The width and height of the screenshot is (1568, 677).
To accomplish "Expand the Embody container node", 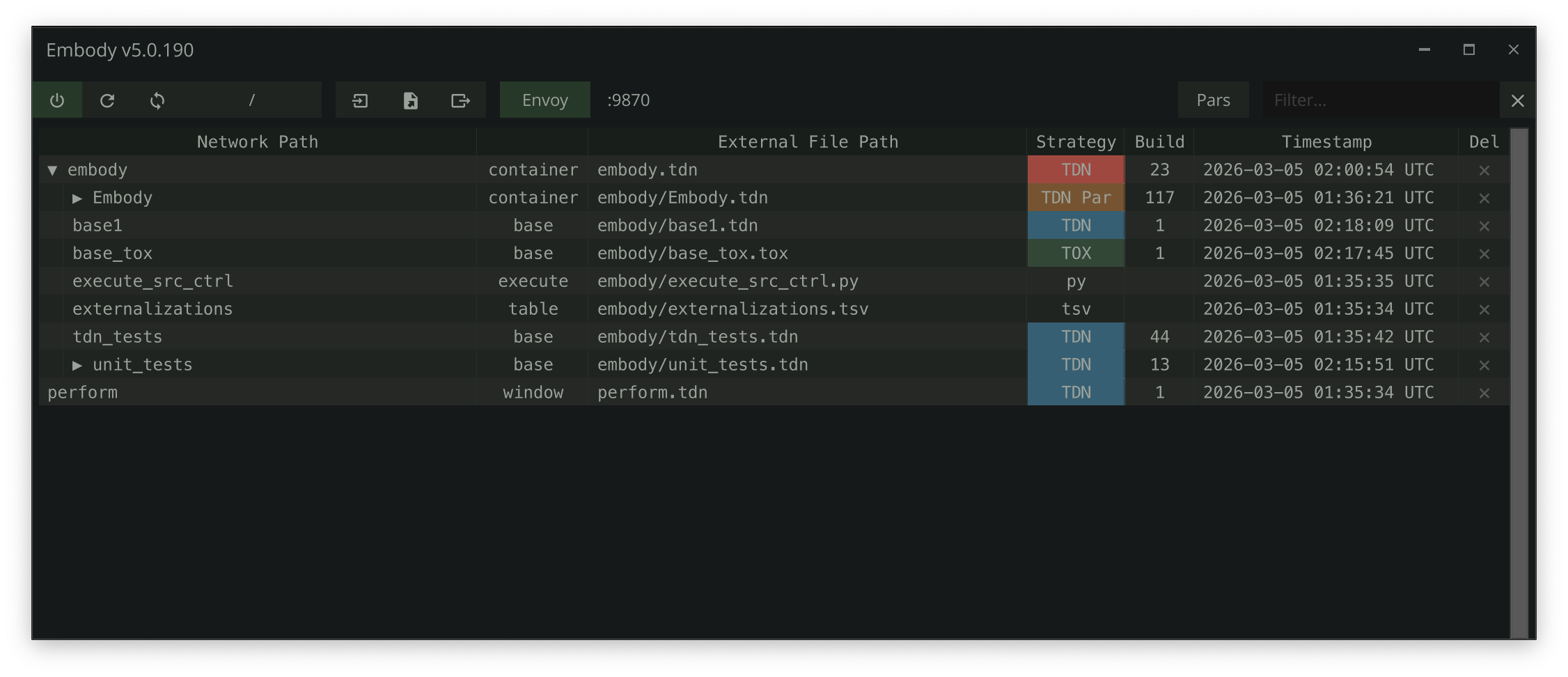I will tap(78, 197).
